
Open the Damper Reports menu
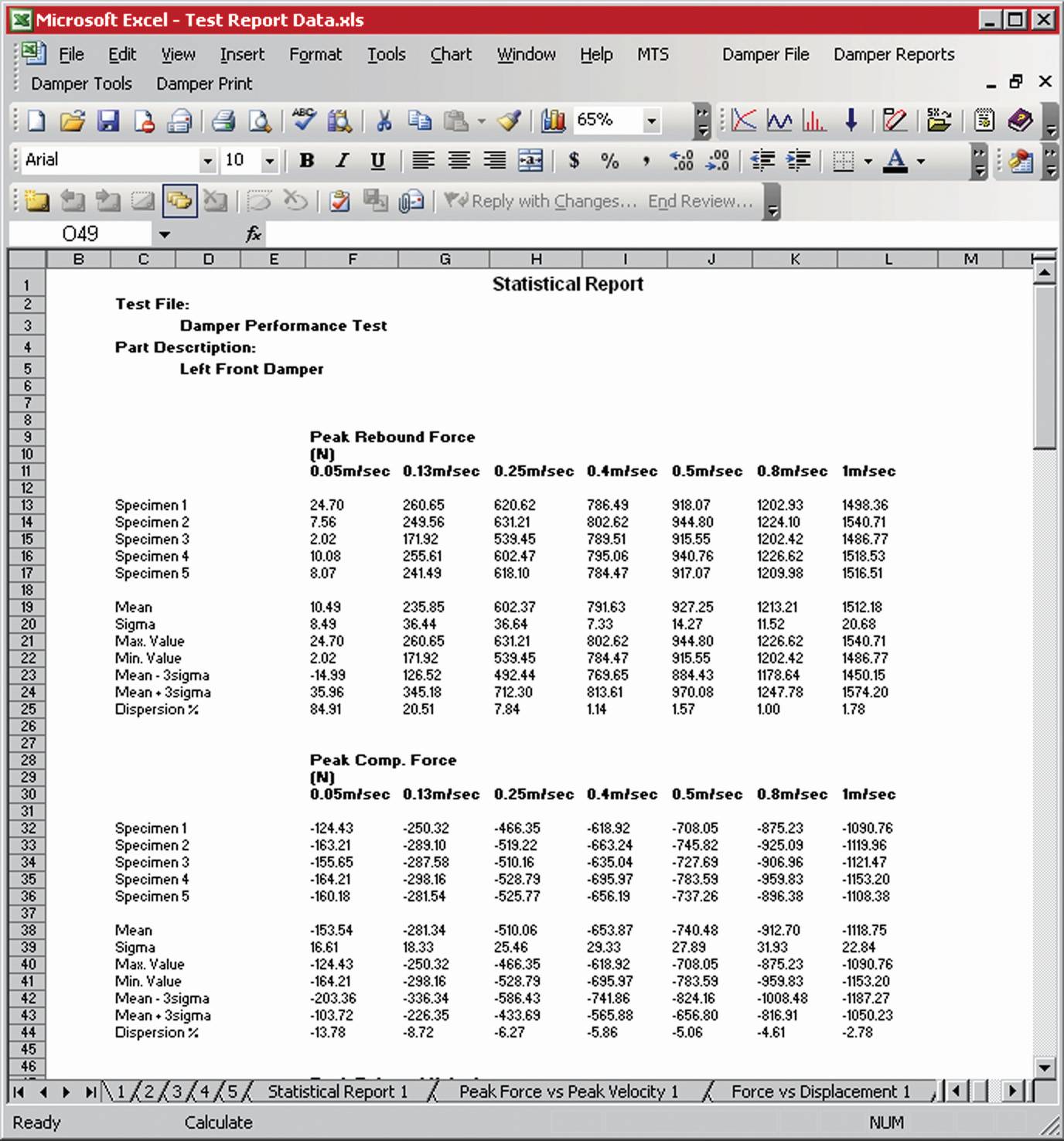pos(894,54)
